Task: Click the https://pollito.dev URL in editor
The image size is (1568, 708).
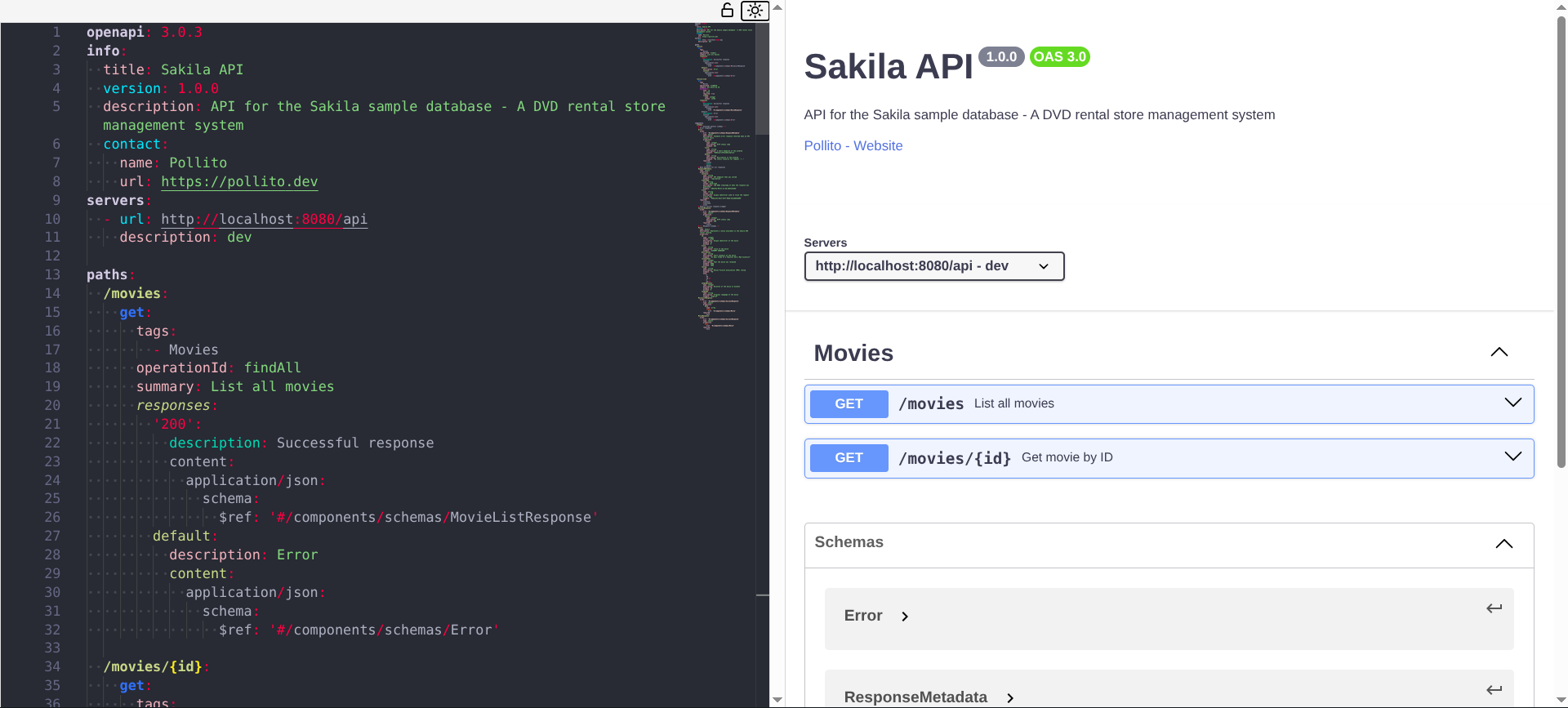Action: pyautogui.click(x=239, y=182)
